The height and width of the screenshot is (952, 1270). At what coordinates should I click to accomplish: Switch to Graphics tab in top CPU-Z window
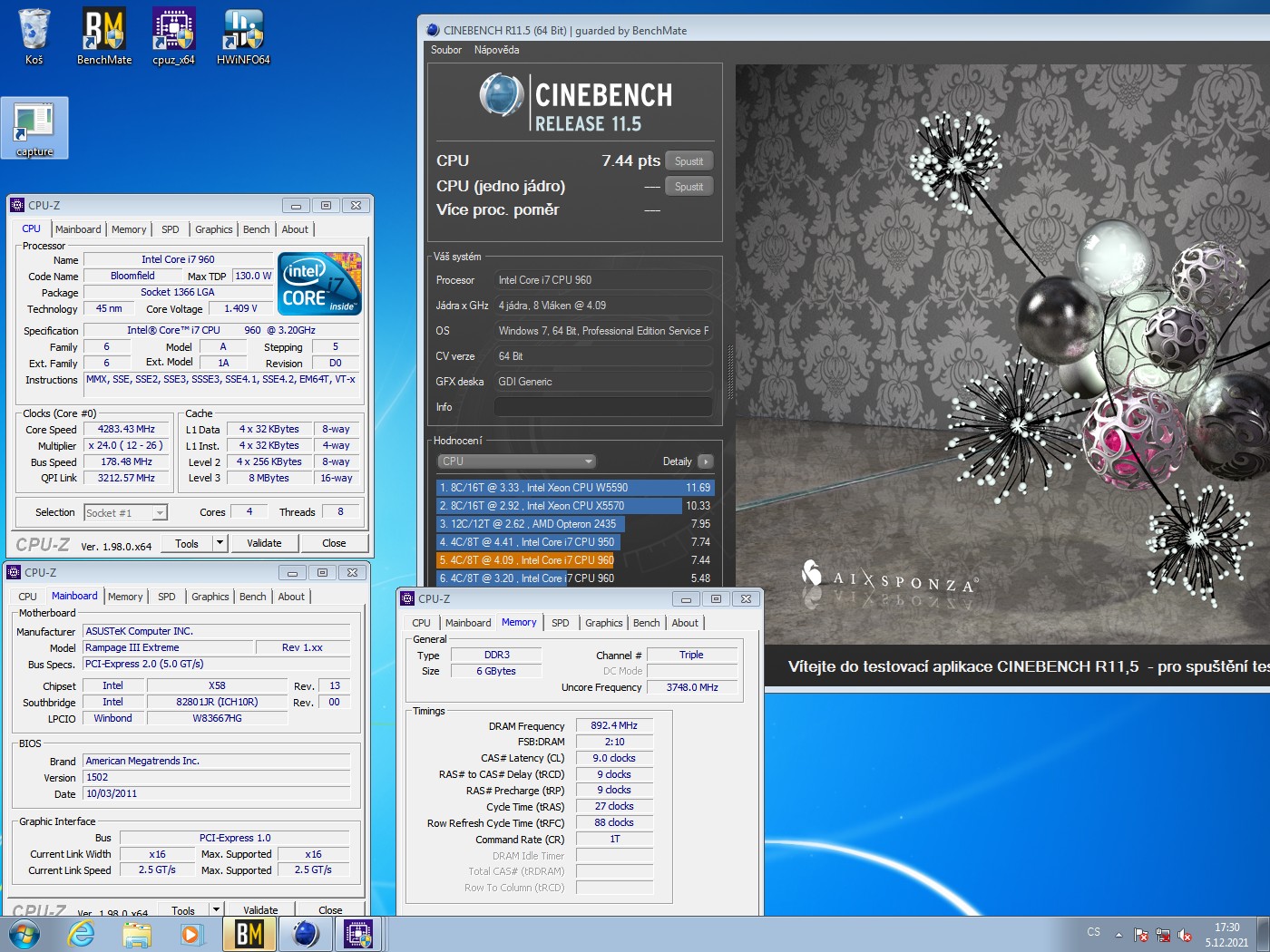click(x=214, y=229)
